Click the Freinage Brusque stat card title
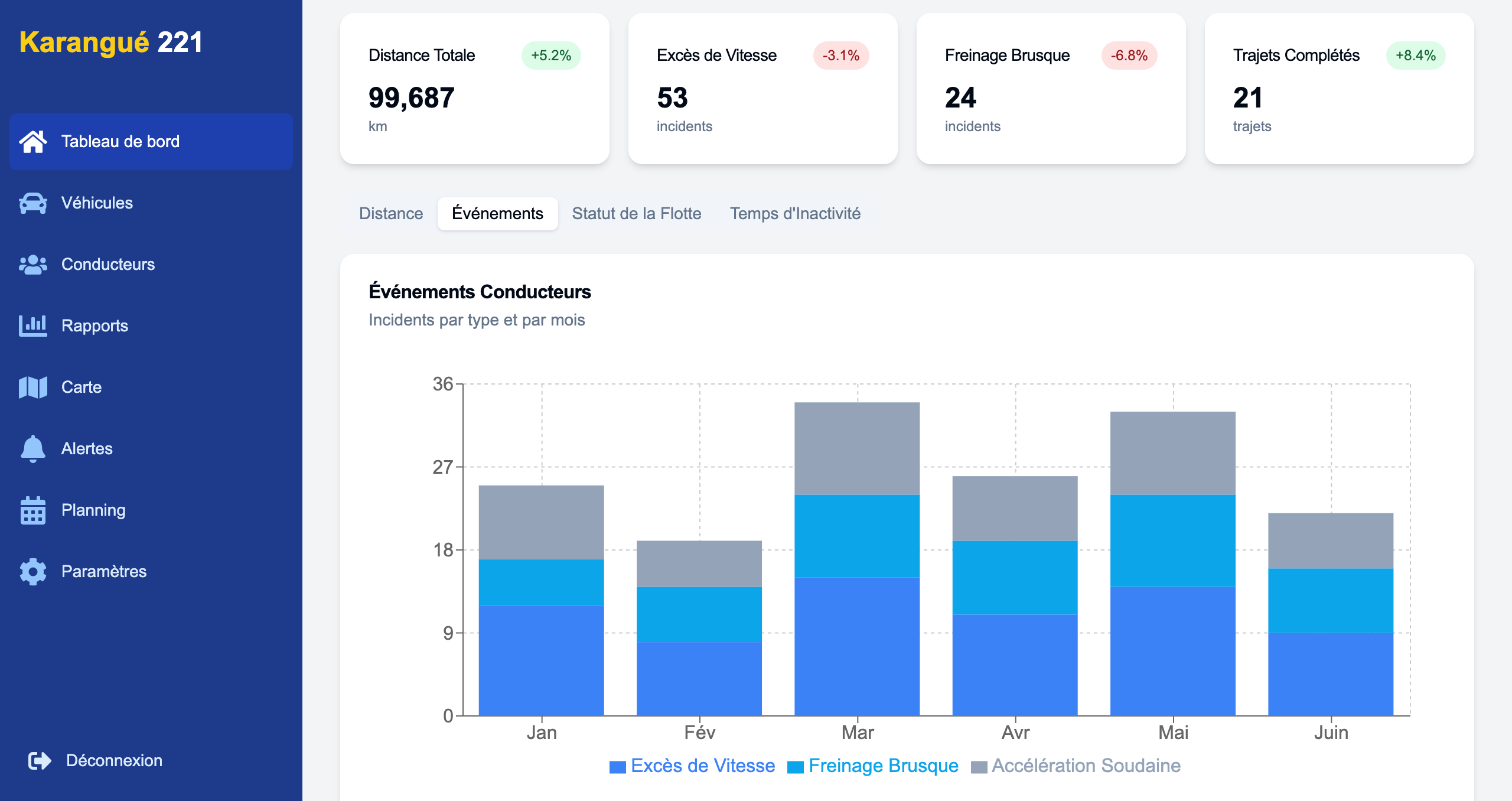Image resolution: width=1512 pixels, height=801 pixels. tap(1007, 56)
